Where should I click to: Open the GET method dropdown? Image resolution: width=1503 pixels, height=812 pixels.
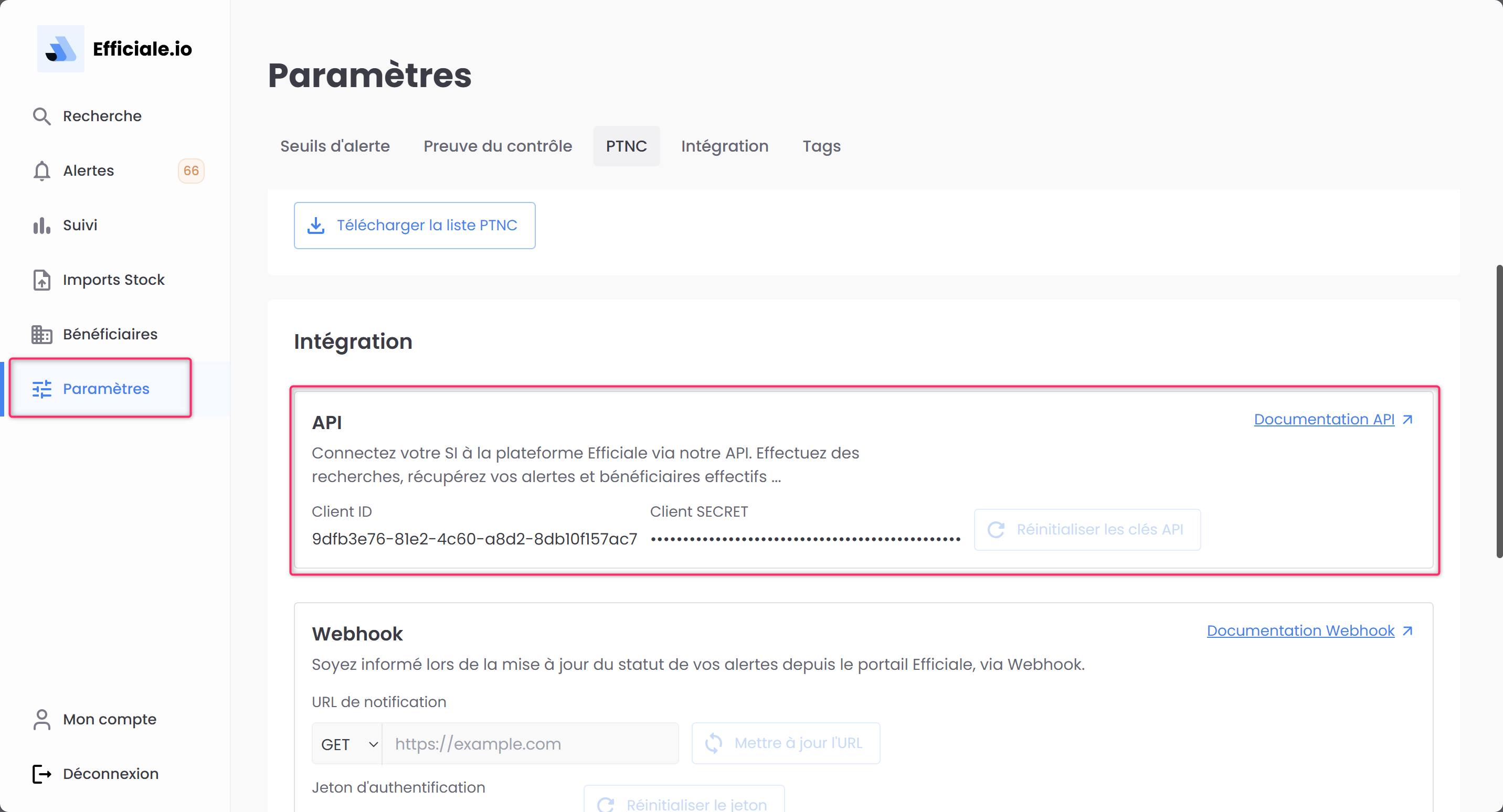pyautogui.click(x=347, y=744)
